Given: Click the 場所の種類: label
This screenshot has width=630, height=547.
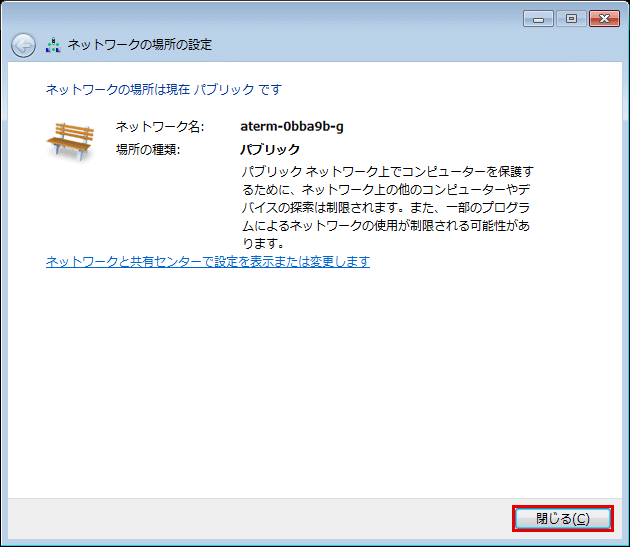Looking at the screenshot, I should tap(148, 150).
